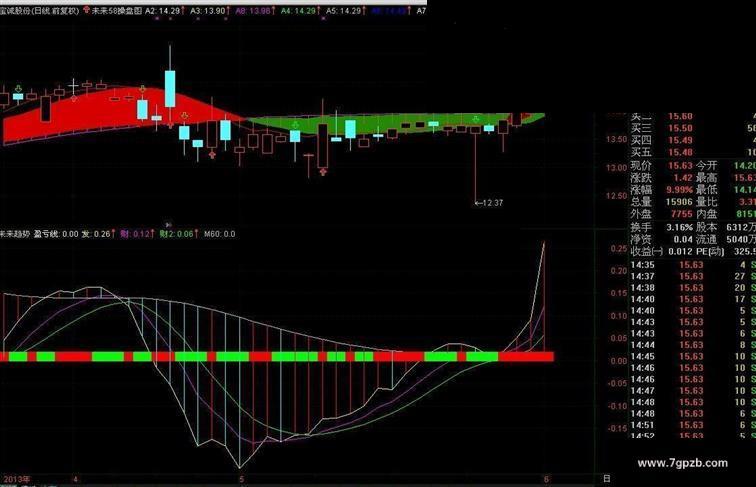Select the green 财2: 0.06 readout
This screenshot has height=487, width=756.
point(176,234)
